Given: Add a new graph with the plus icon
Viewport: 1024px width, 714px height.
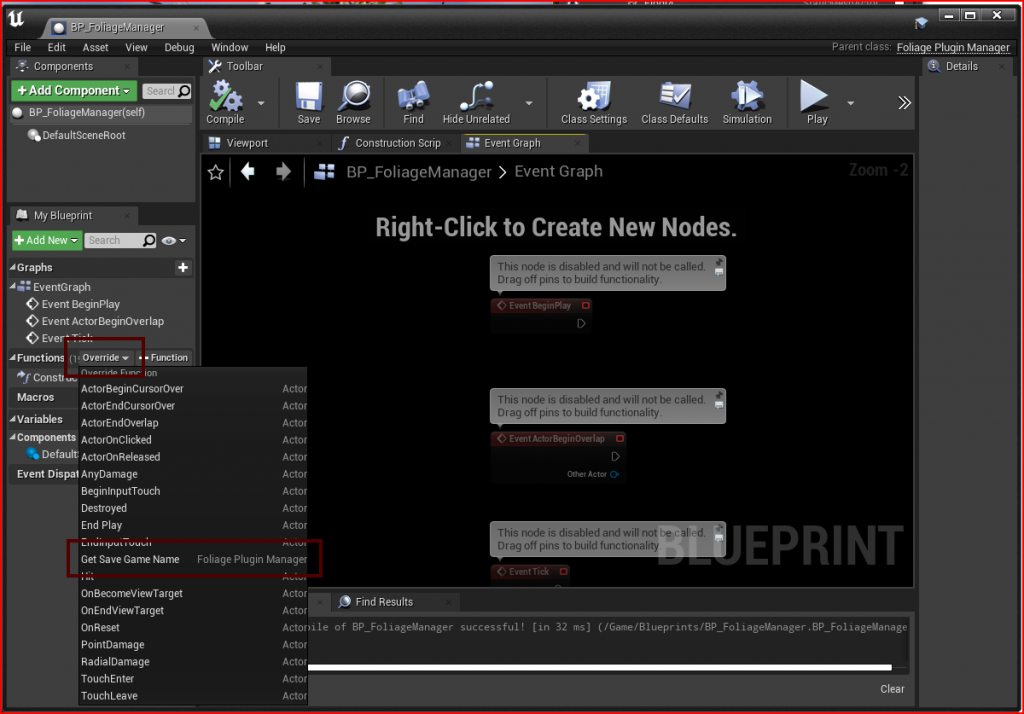Looking at the screenshot, I should tap(183, 267).
